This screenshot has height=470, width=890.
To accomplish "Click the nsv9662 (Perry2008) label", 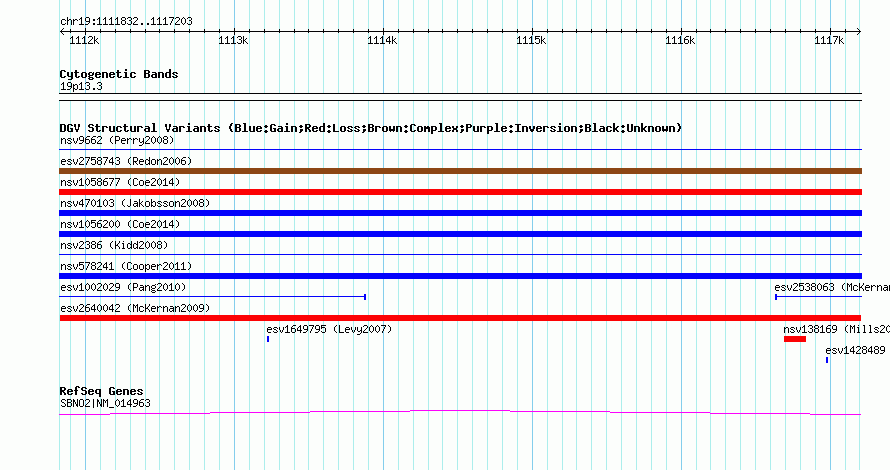I will tap(117, 140).
